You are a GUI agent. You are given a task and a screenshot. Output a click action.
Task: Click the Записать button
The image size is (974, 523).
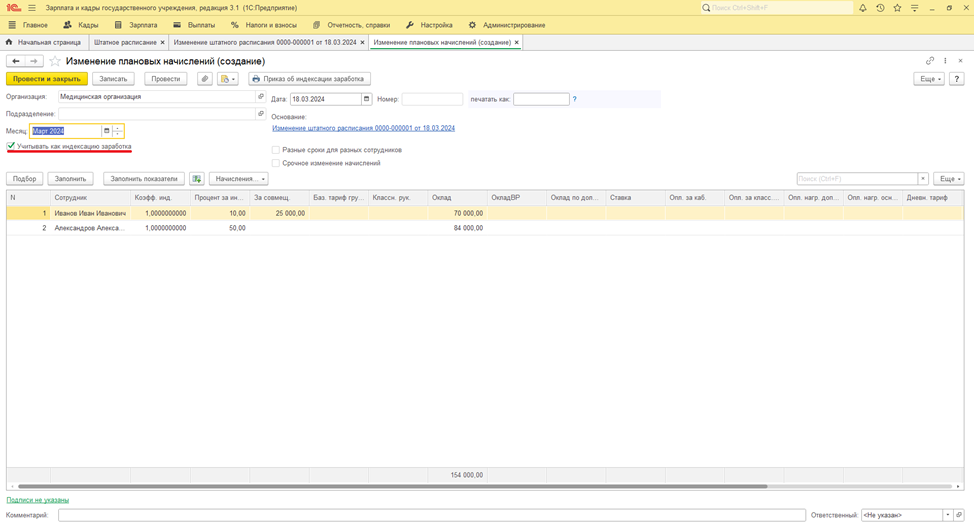(113, 79)
